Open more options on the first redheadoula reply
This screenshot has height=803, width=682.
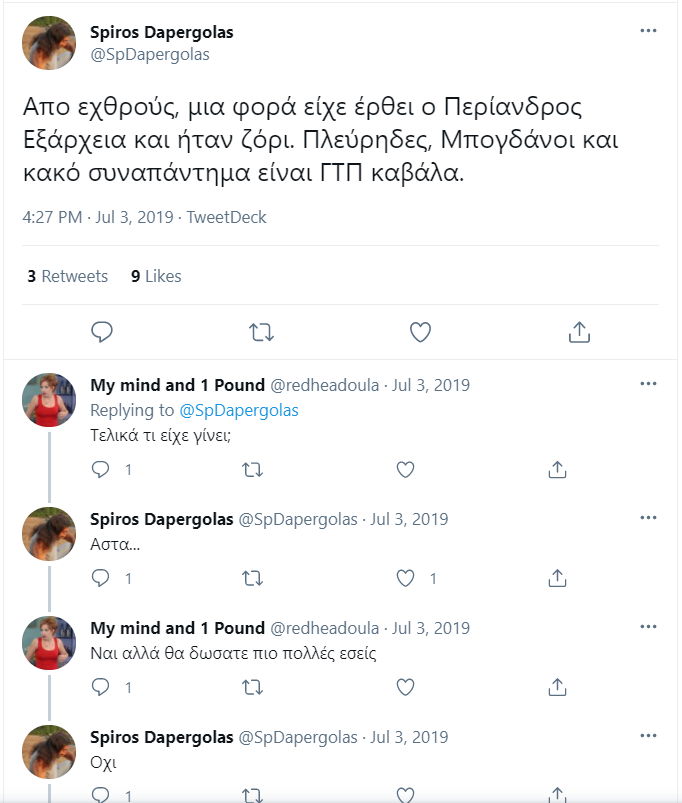pos(648,384)
